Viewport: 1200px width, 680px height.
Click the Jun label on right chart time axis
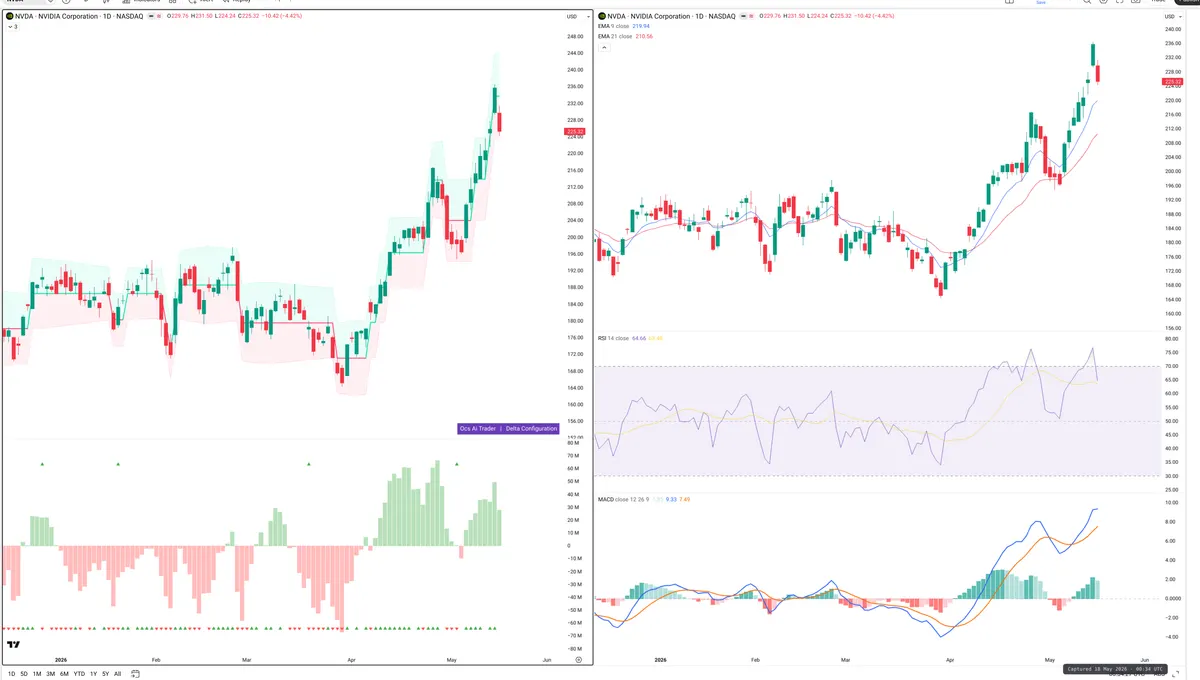tap(1144, 660)
